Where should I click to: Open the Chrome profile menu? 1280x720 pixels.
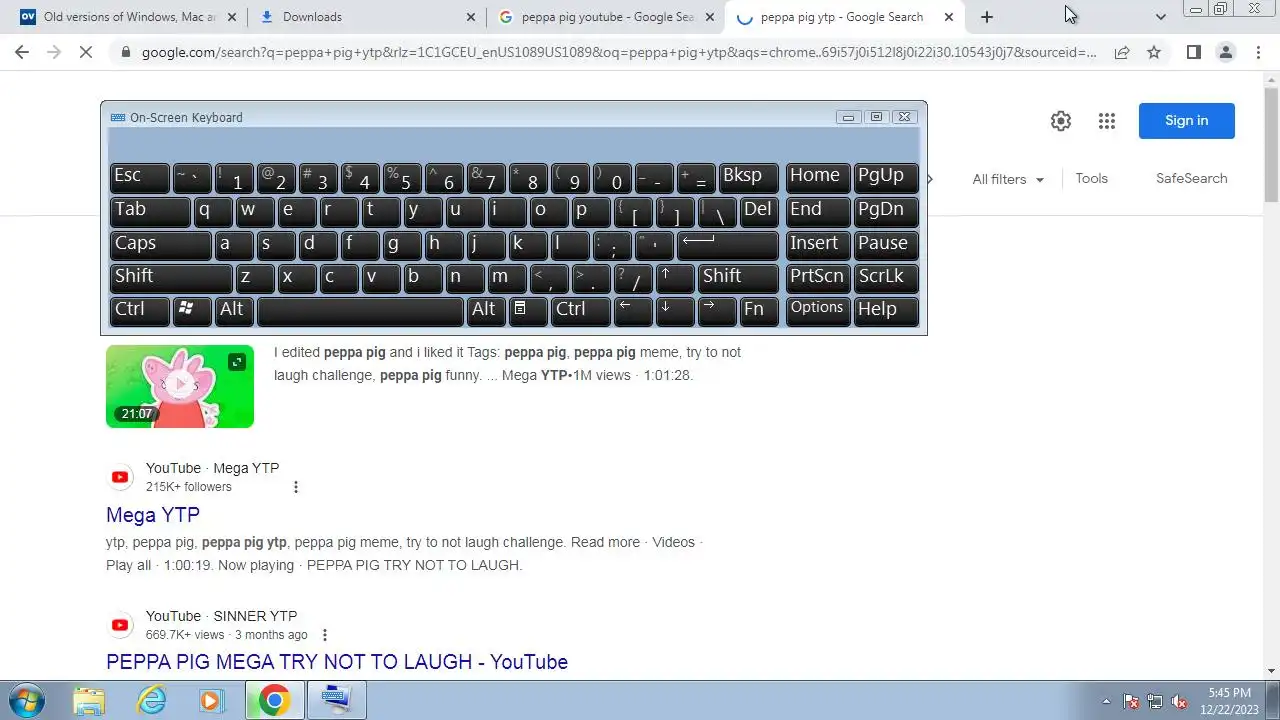pos(1225,52)
